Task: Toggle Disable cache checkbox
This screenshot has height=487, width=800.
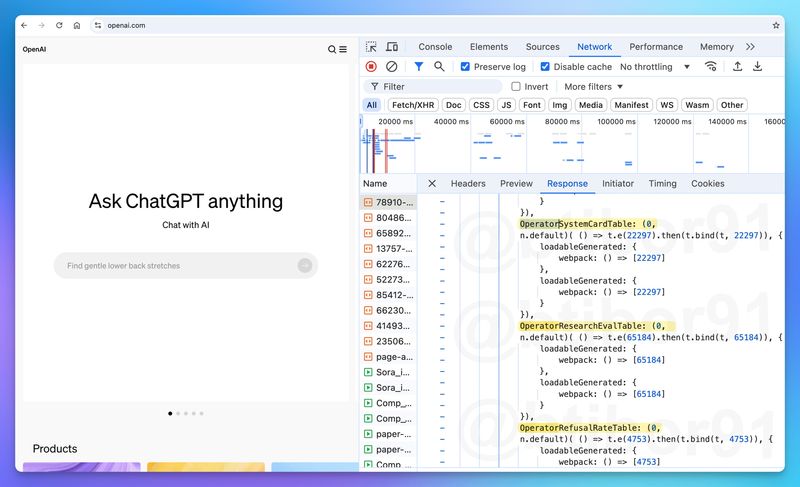Action: [x=545, y=67]
